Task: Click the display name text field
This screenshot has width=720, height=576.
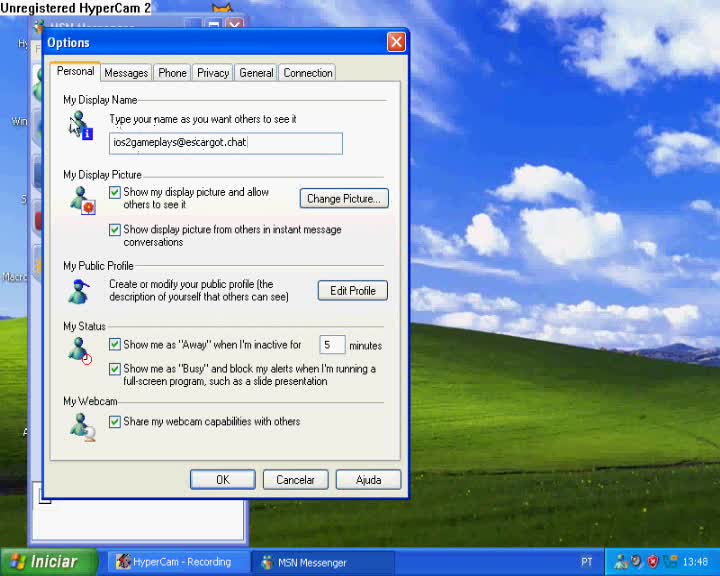Action: click(225, 143)
